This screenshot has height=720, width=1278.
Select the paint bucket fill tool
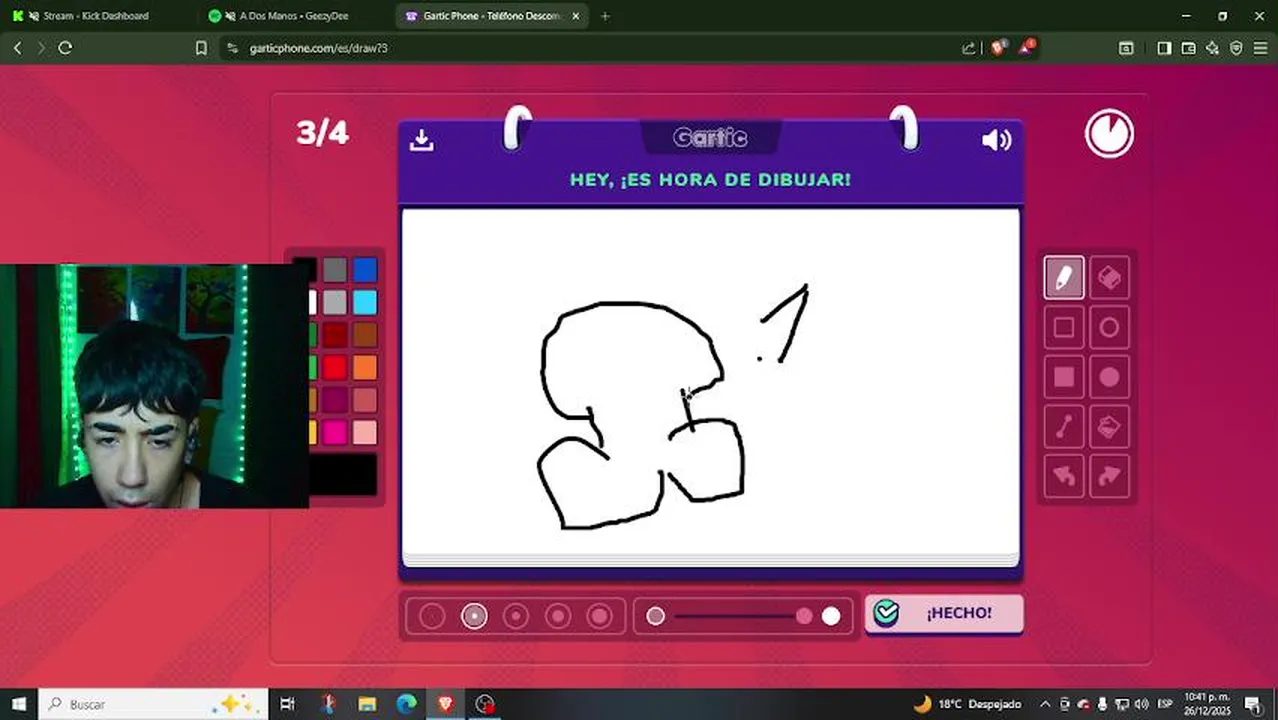(1109, 427)
